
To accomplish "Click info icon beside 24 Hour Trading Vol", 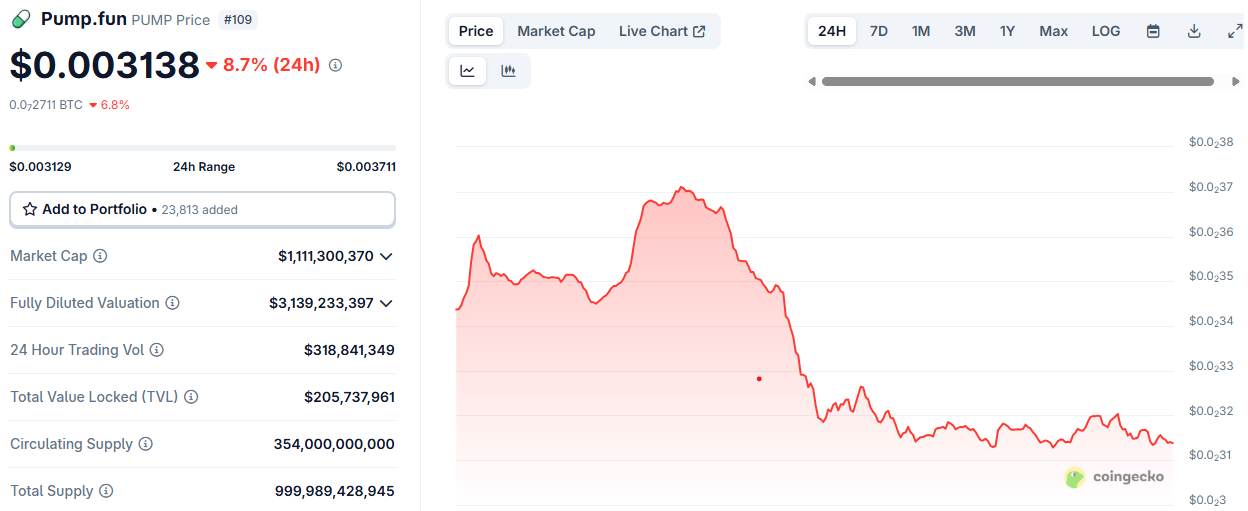I will point(157,350).
